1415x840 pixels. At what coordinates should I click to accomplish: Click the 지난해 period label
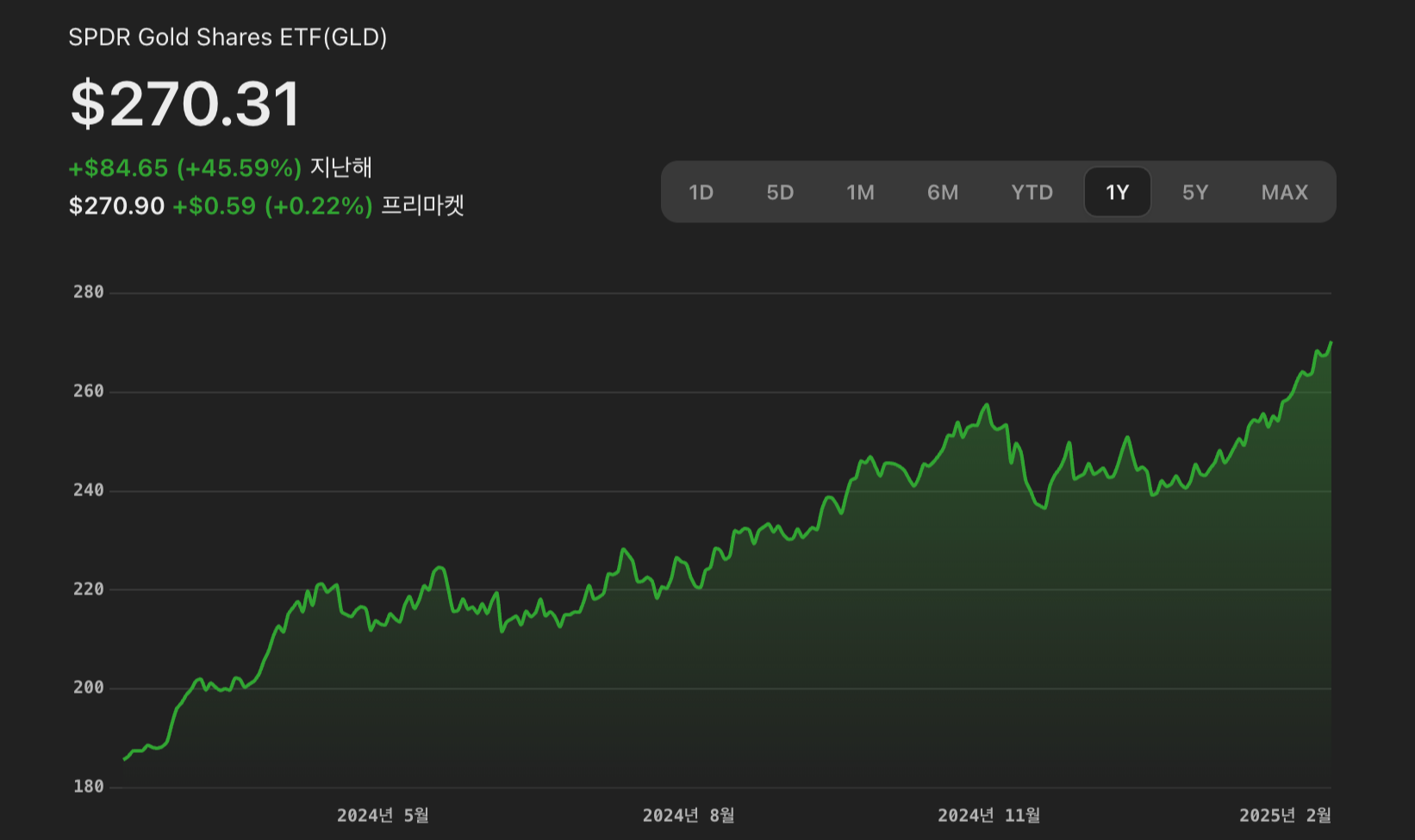tap(341, 167)
